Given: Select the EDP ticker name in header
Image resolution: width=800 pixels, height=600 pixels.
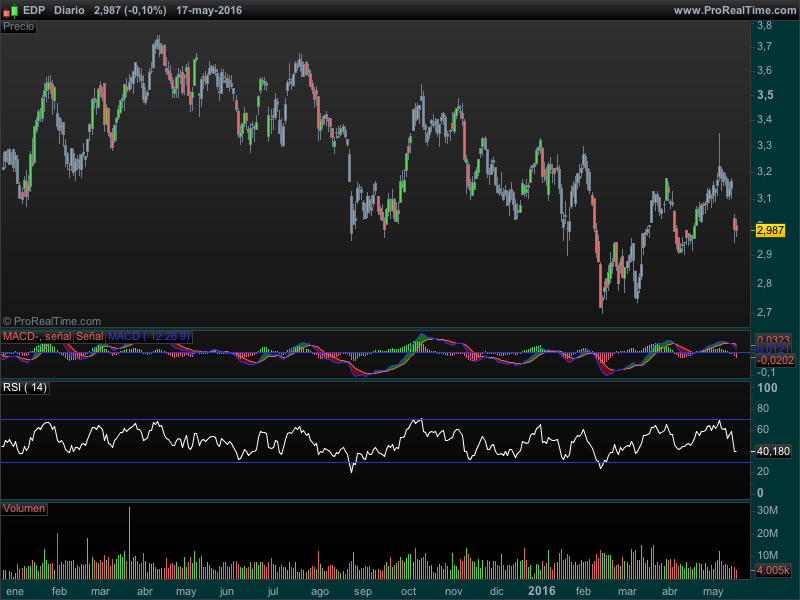Looking at the screenshot, I should [34, 10].
